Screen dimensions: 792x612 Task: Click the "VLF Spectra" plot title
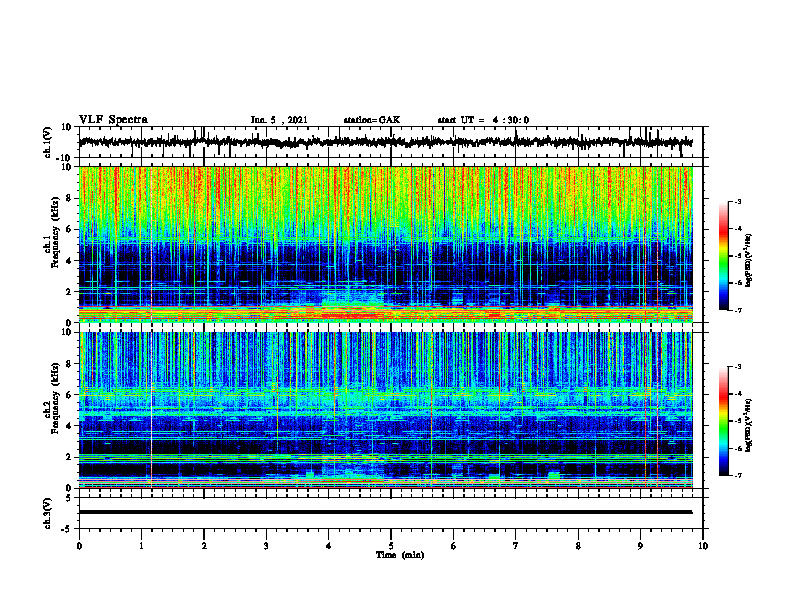point(113,120)
